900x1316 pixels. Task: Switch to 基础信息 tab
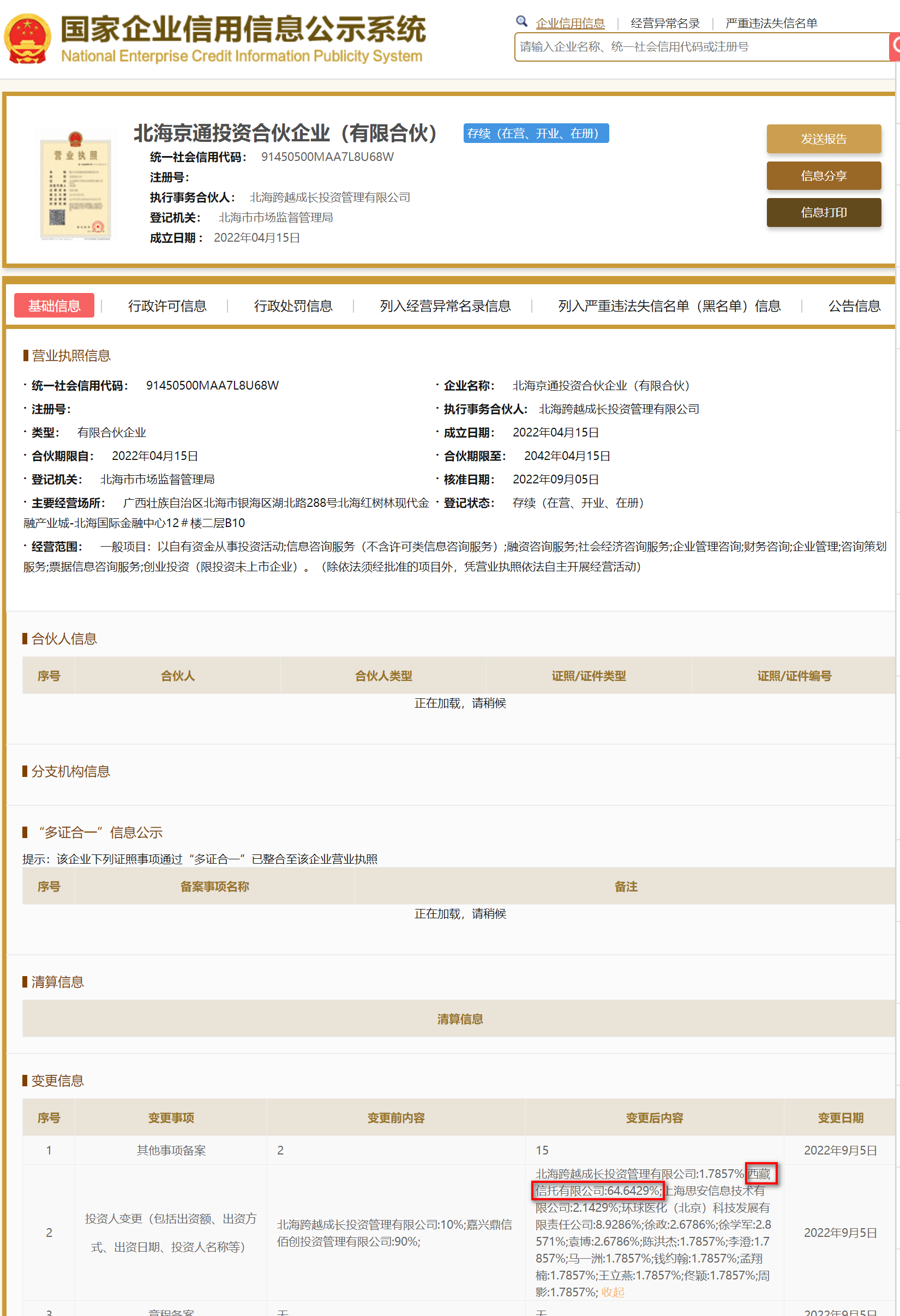click(55, 306)
